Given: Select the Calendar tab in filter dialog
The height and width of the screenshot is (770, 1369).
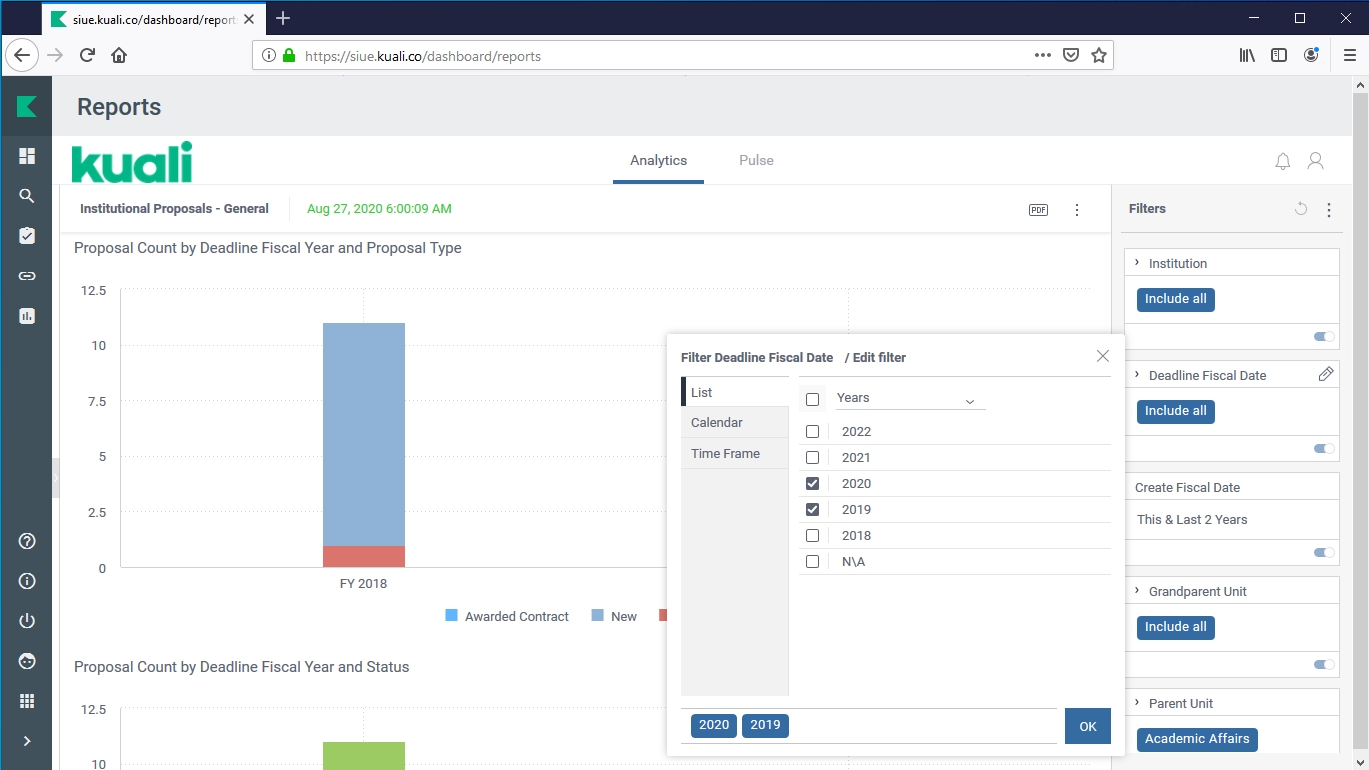Looking at the screenshot, I should pyautogui.click(x=717, y=423).
